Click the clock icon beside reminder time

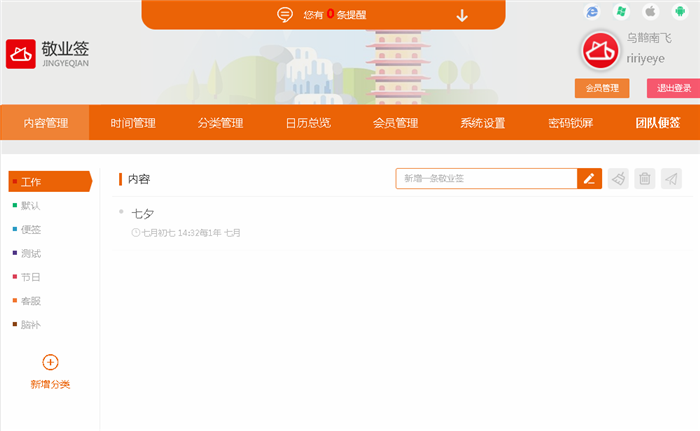pyautogui.click(x=136, y=232)
